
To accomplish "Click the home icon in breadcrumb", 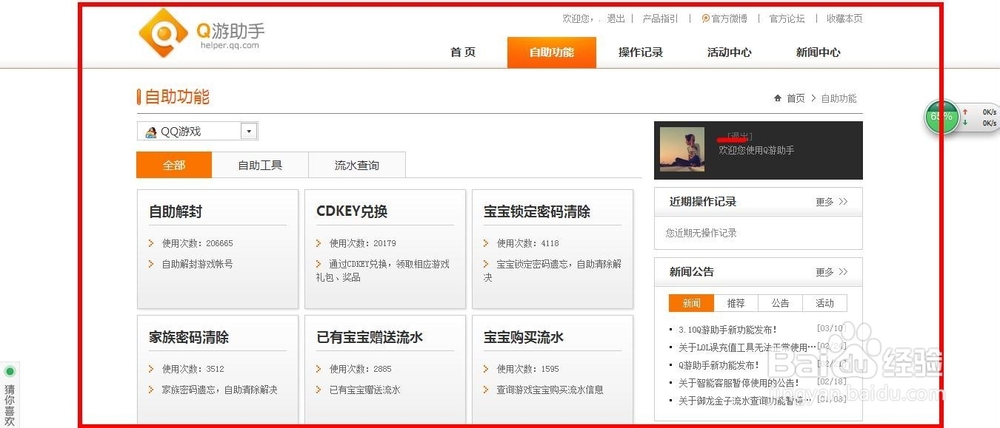I will pos(777,98).
